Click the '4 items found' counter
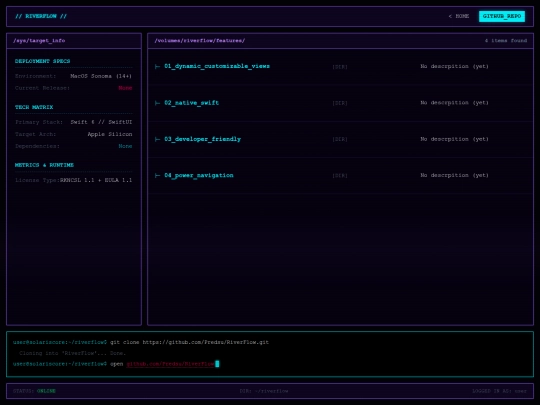This screenshot has width=540, height=405. point(506,41)
